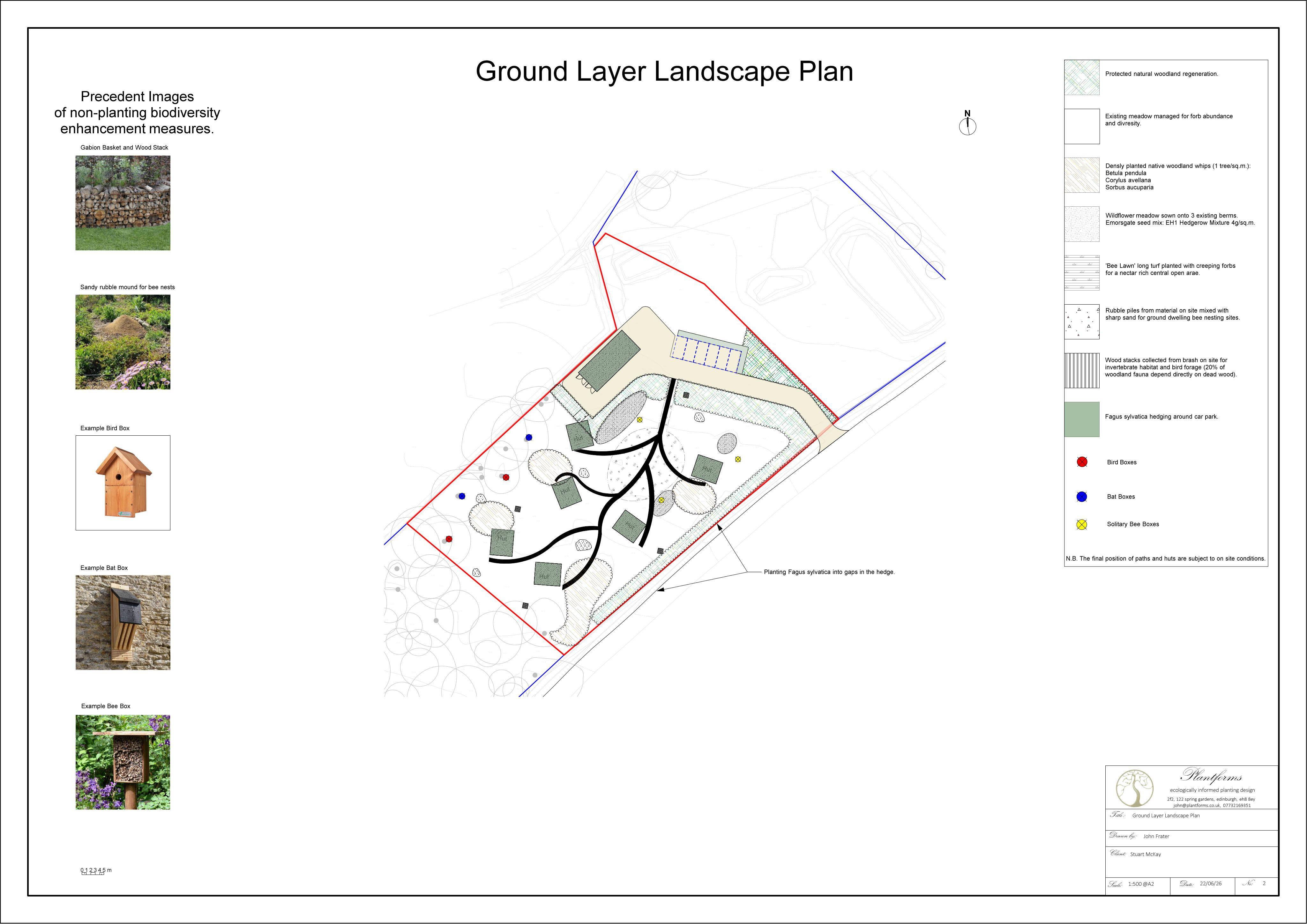The image size is (1307, 924).
Task: Click the north arrow compass symbol
Action: tap(967, 123)
